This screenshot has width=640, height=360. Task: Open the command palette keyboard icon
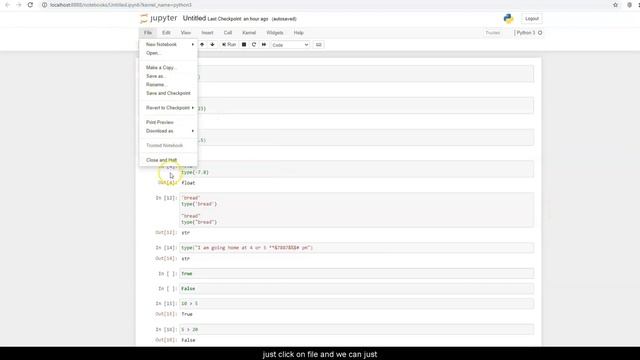(x=319, y=44)
